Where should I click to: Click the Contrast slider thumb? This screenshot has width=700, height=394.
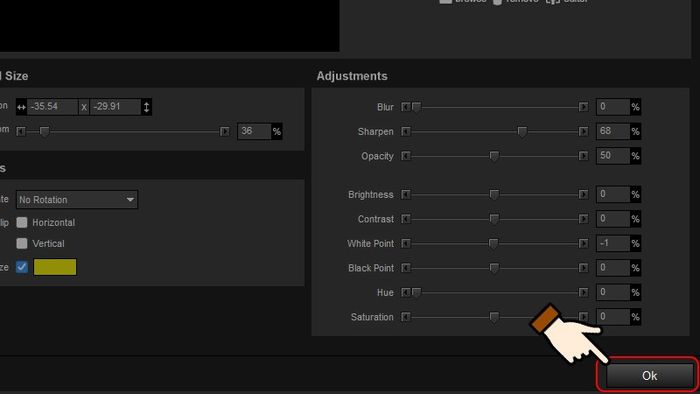coord(494,220)
